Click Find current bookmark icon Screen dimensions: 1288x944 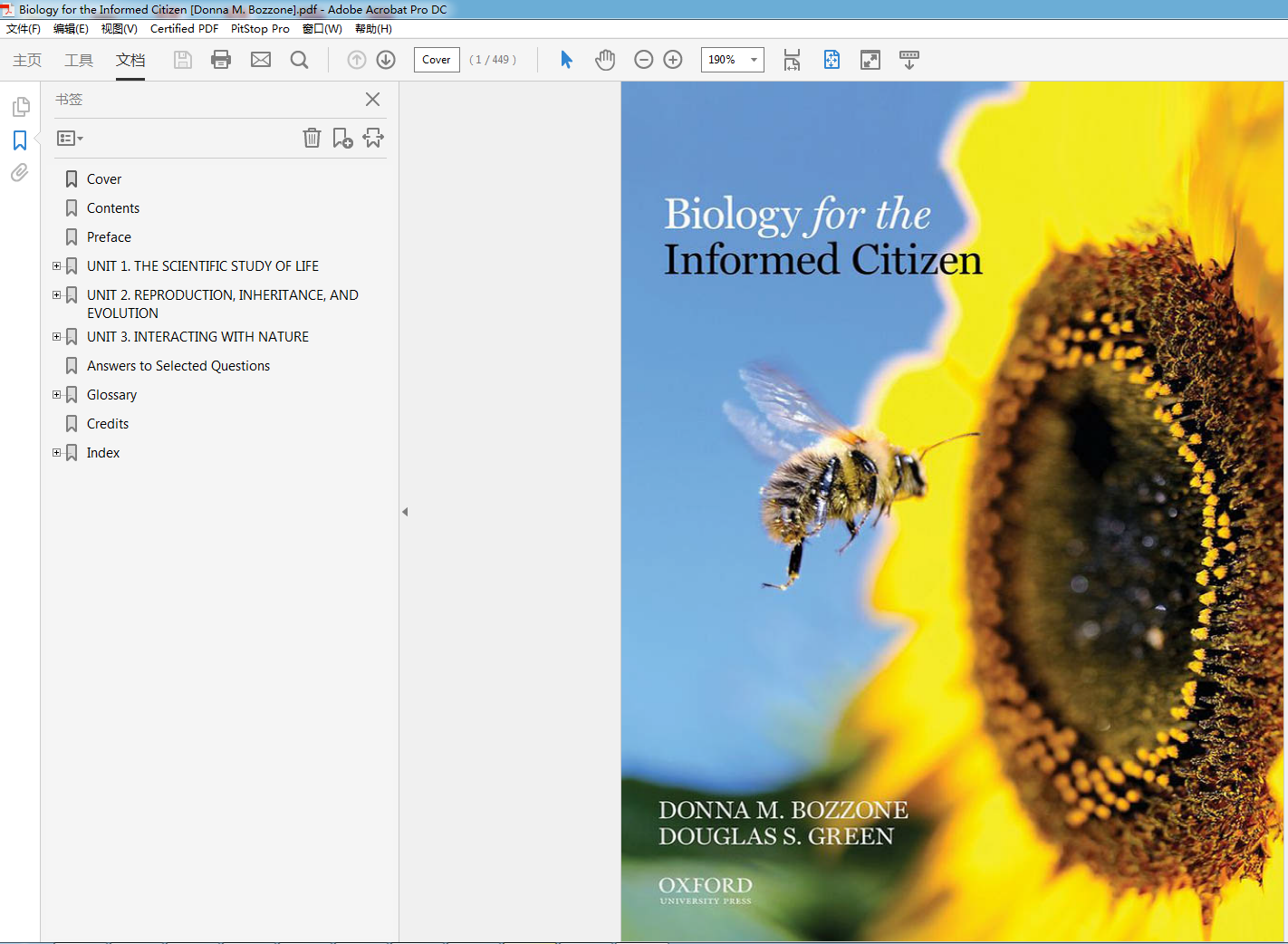373,138
